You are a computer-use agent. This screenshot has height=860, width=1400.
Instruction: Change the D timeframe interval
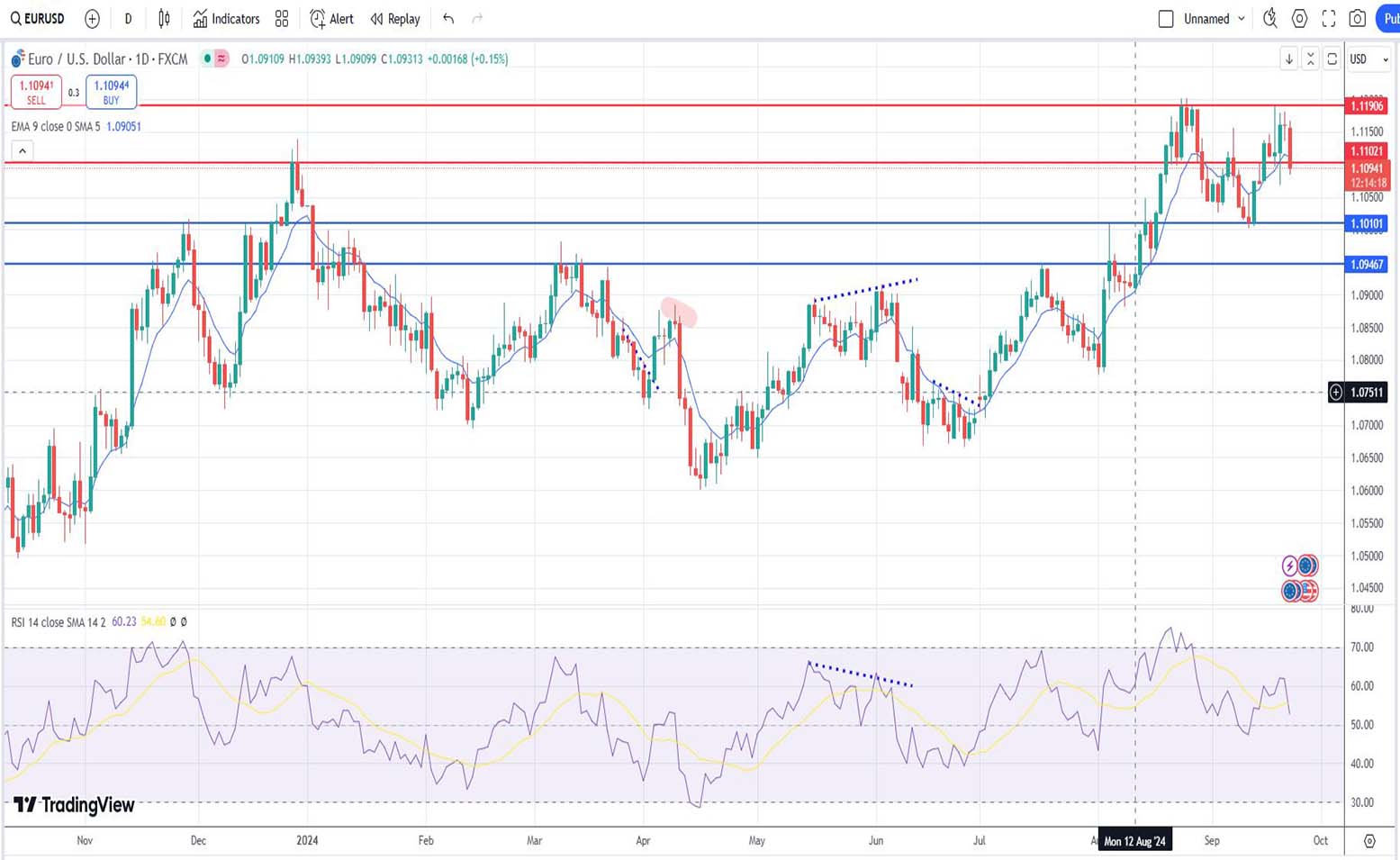128,19
